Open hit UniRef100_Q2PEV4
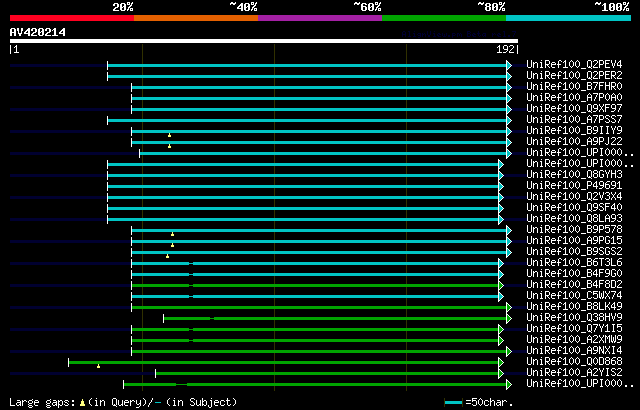This screenshot has width=640, height=410. click(574, 64)
